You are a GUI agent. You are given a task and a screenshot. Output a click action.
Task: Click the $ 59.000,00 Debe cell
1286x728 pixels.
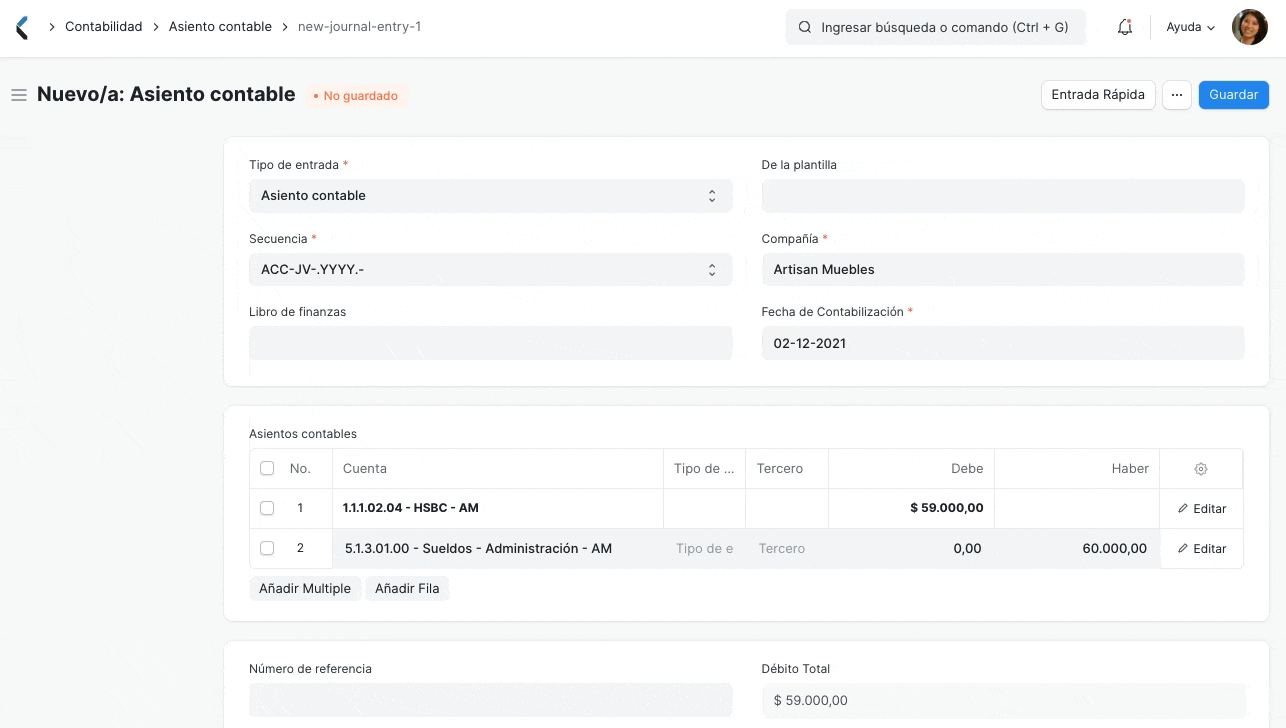[912, 509]
